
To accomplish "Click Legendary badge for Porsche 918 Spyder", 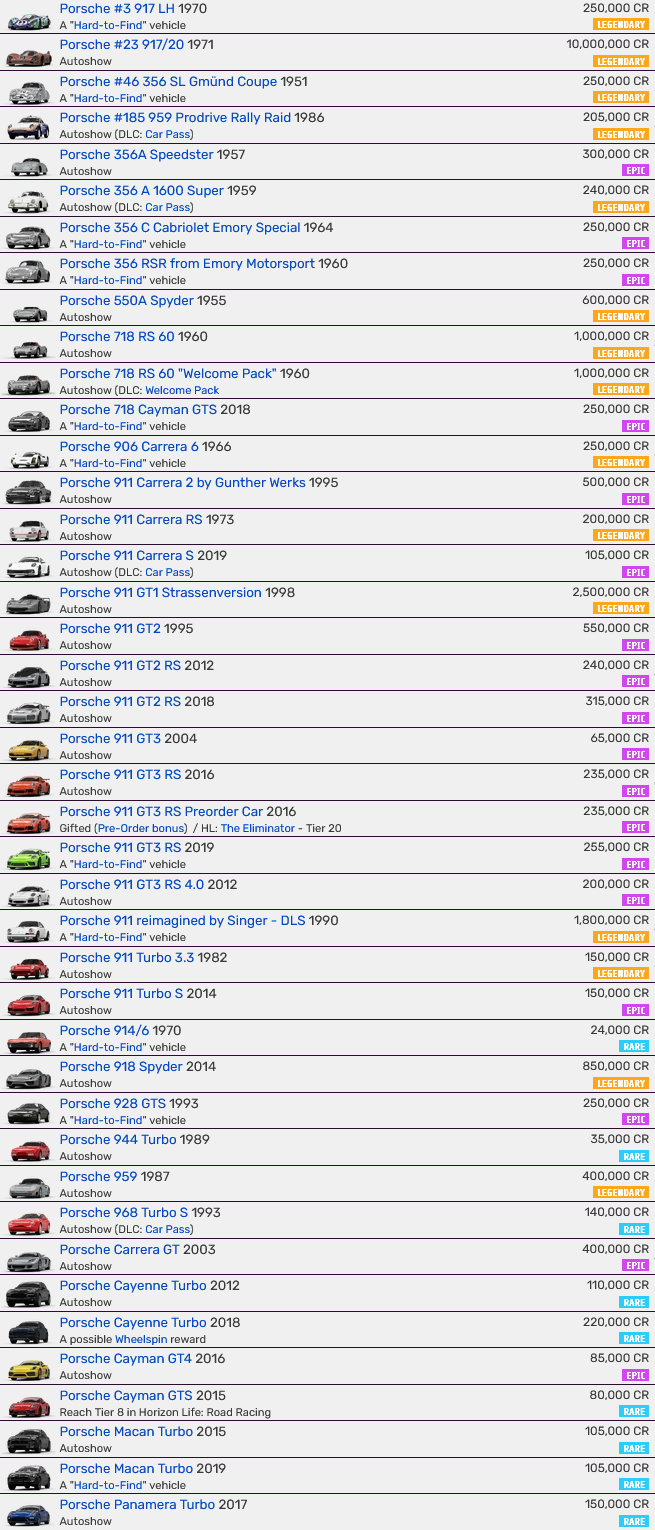I will [621, 1083].
